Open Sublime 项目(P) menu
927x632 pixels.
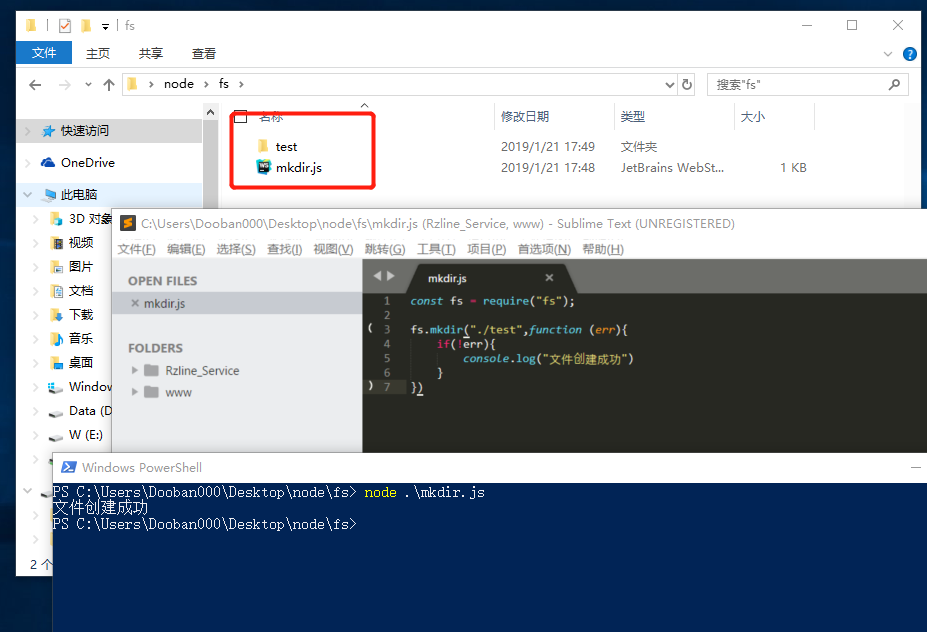(487, 249)
